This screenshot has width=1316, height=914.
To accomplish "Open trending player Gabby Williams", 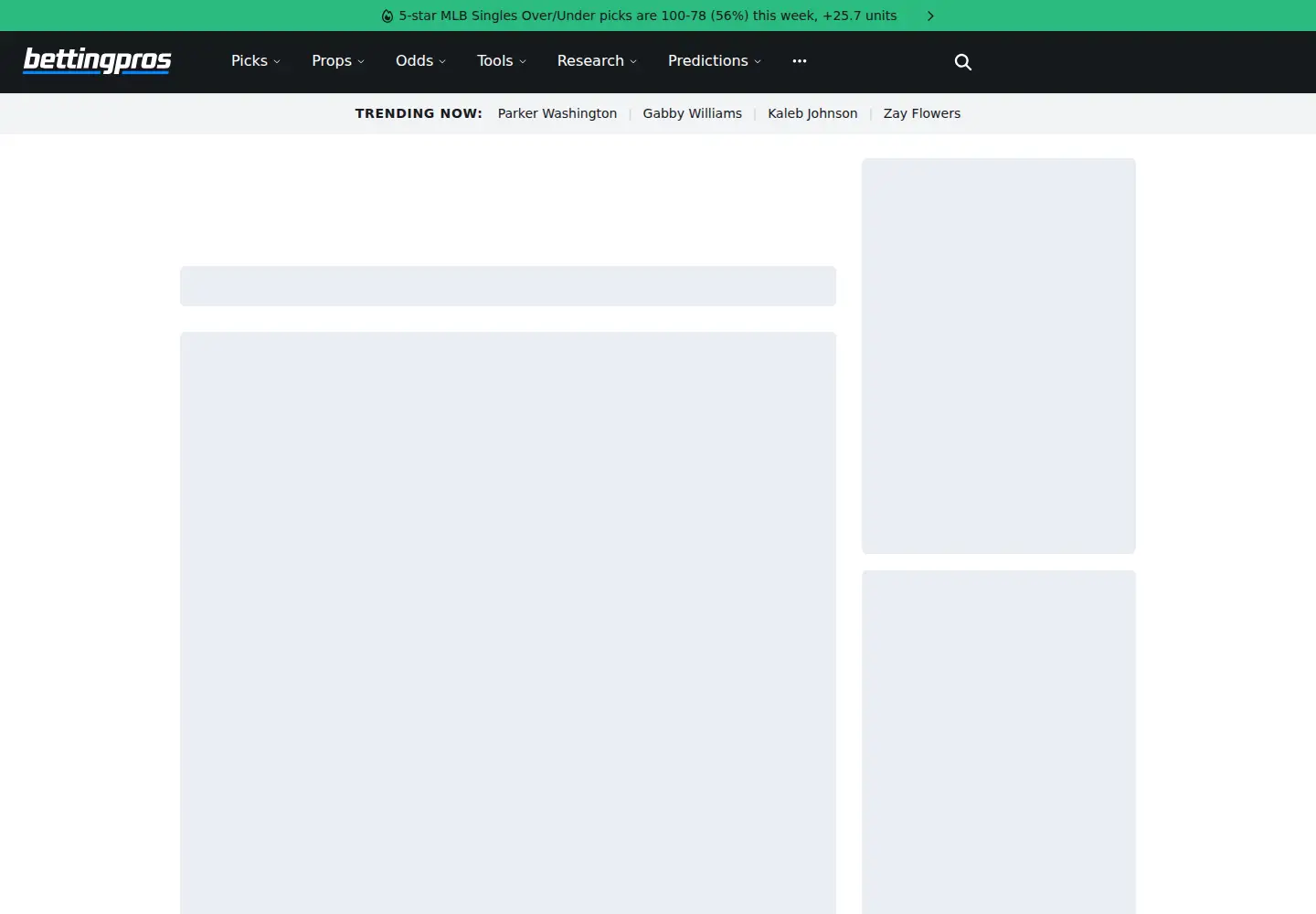I will [x=692, y=113].
